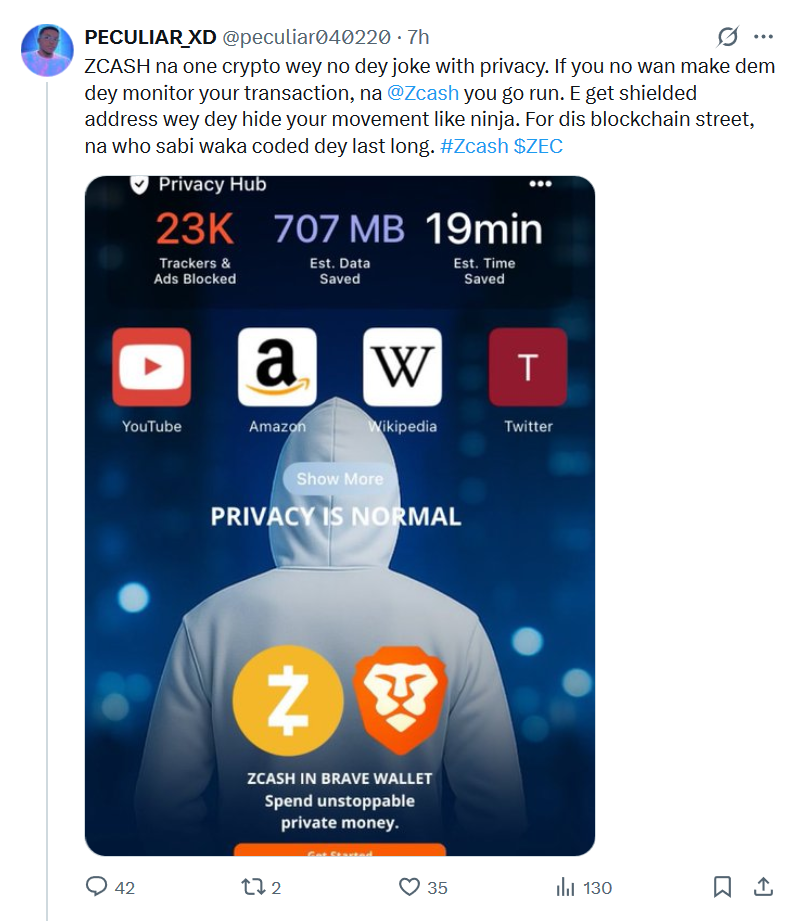Open the 7h timestamp link
This screenshot has height=921, width=797.
click(418, 37)
